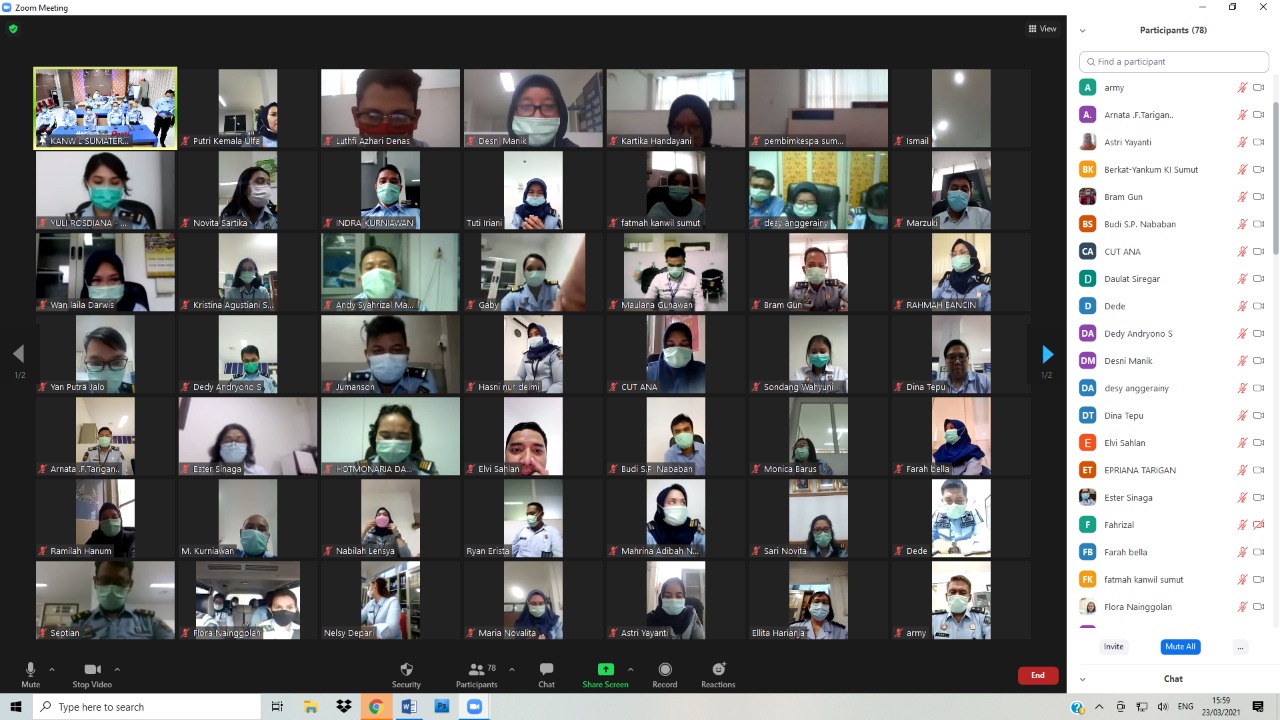Viewport: 1280px width, 720px height.
Task: Click the participants list vertical scrollbar
Action: click(1275, 180)
